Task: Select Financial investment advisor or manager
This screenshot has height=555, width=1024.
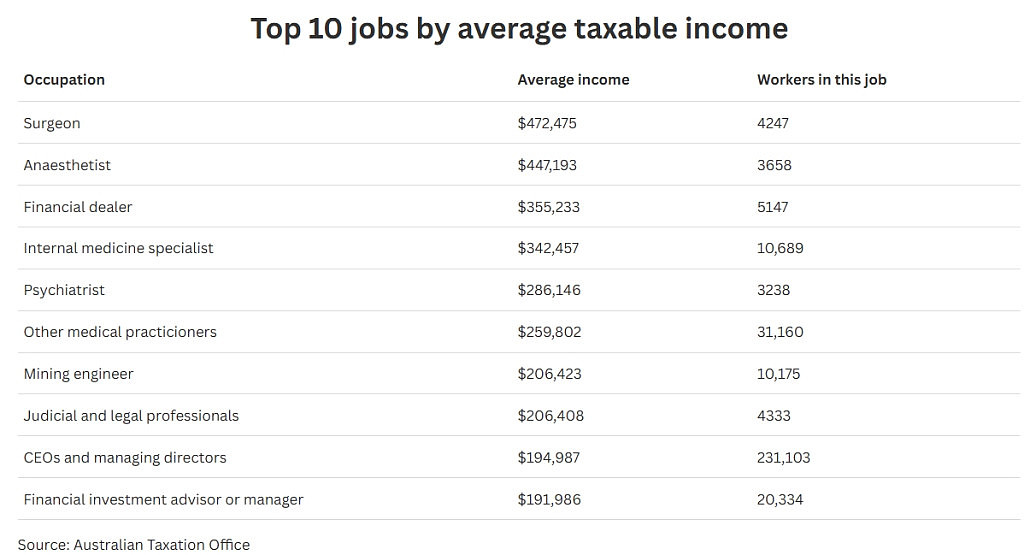Action: coord(163,500)
